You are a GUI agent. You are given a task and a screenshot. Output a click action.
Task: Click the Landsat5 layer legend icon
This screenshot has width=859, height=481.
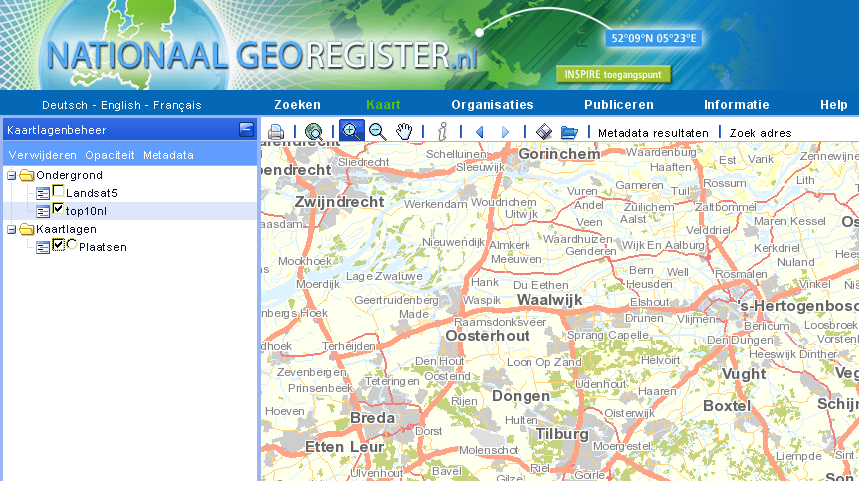43,193
